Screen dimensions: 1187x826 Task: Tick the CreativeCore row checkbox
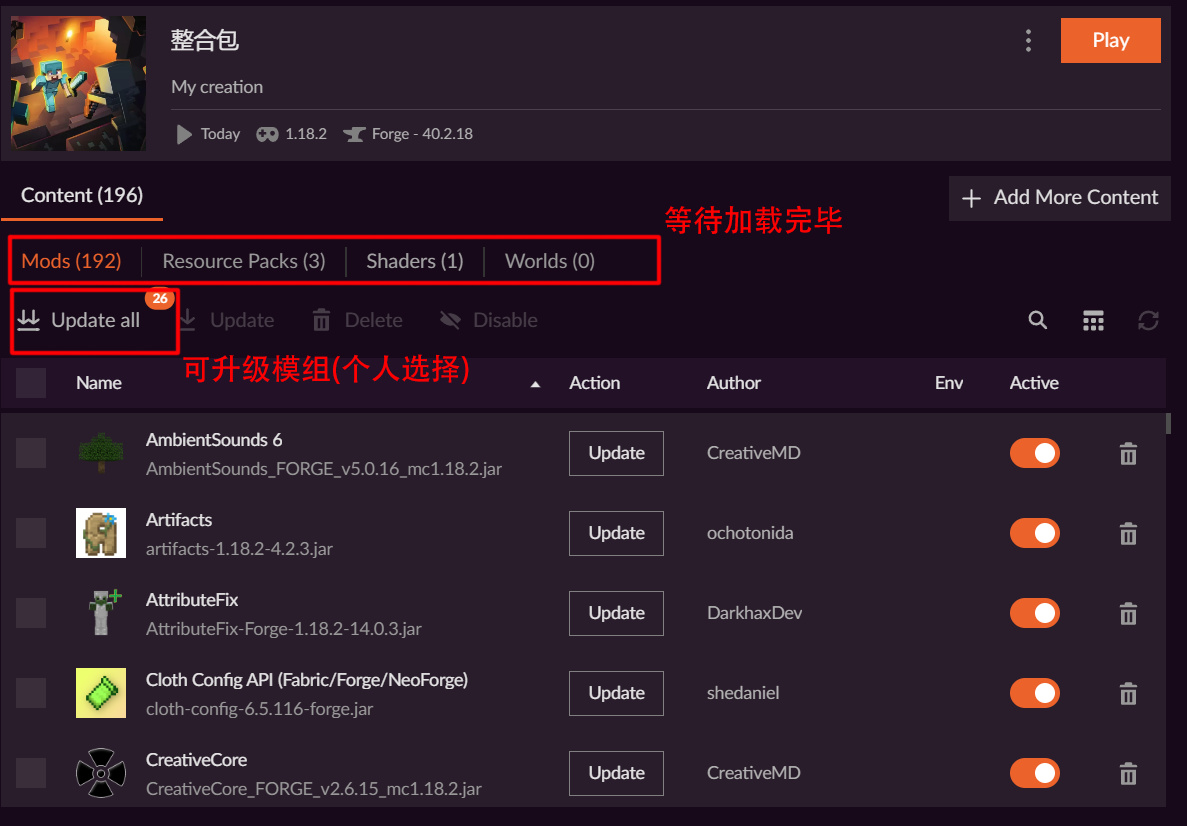click(x=31, y=773)
